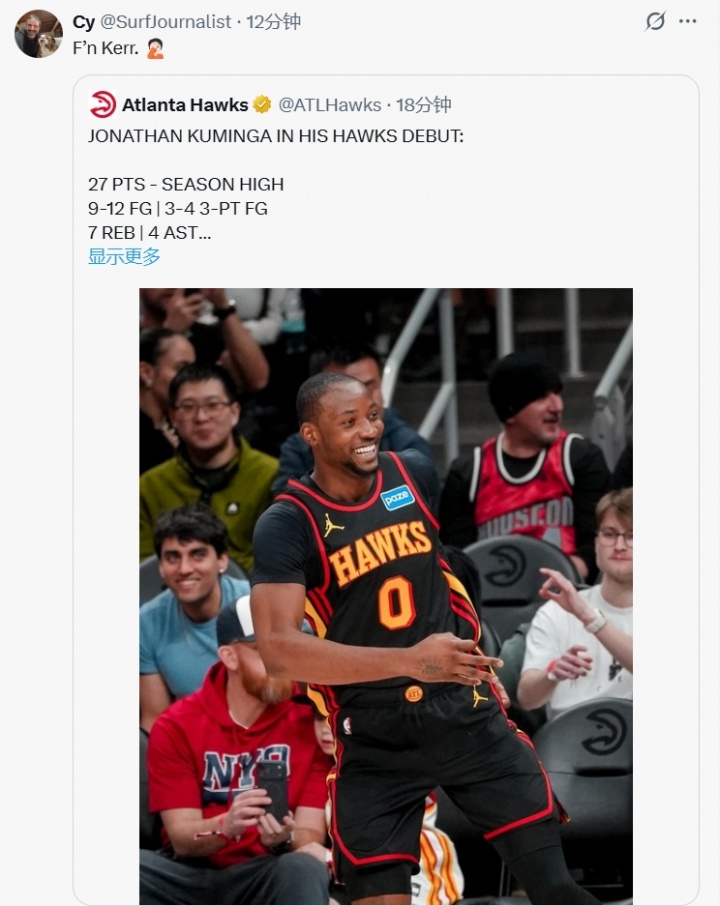Open the three-dot more options menu
Viewport: 720px width, 906px height.
pyautogui.click(x=688, y=21)
